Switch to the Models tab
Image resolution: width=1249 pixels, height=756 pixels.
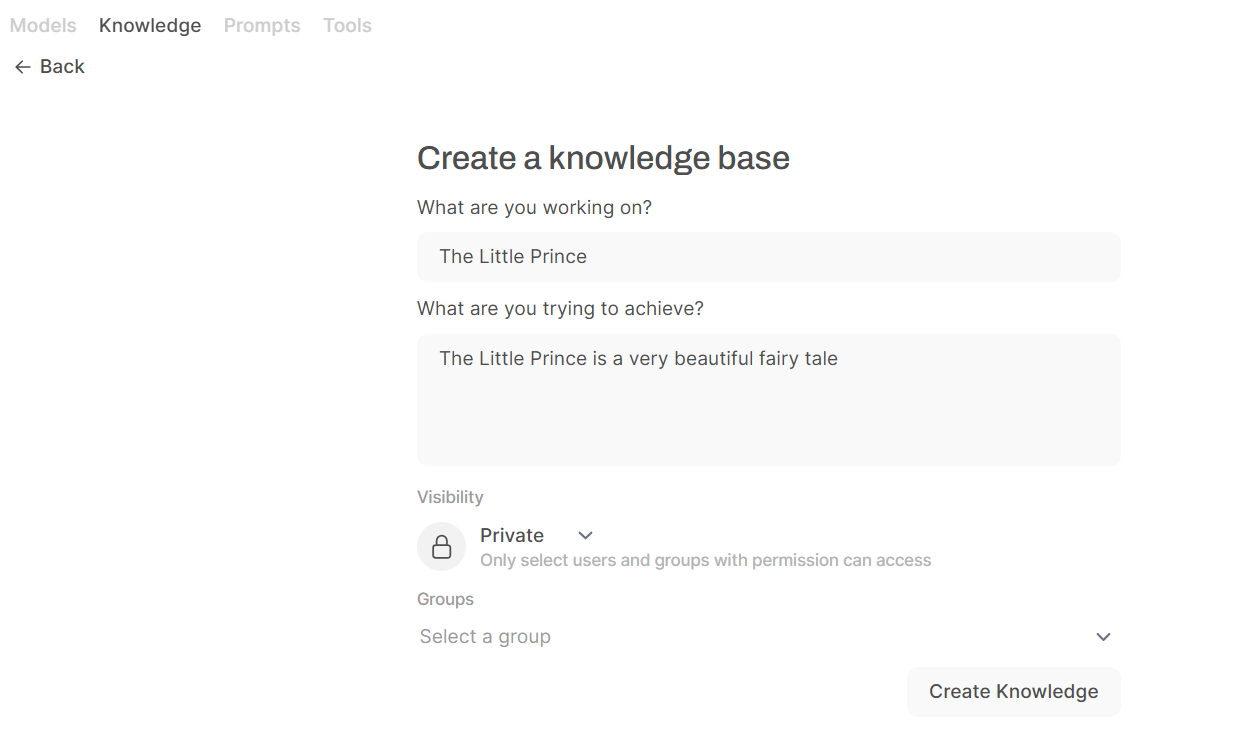(43, 26)
